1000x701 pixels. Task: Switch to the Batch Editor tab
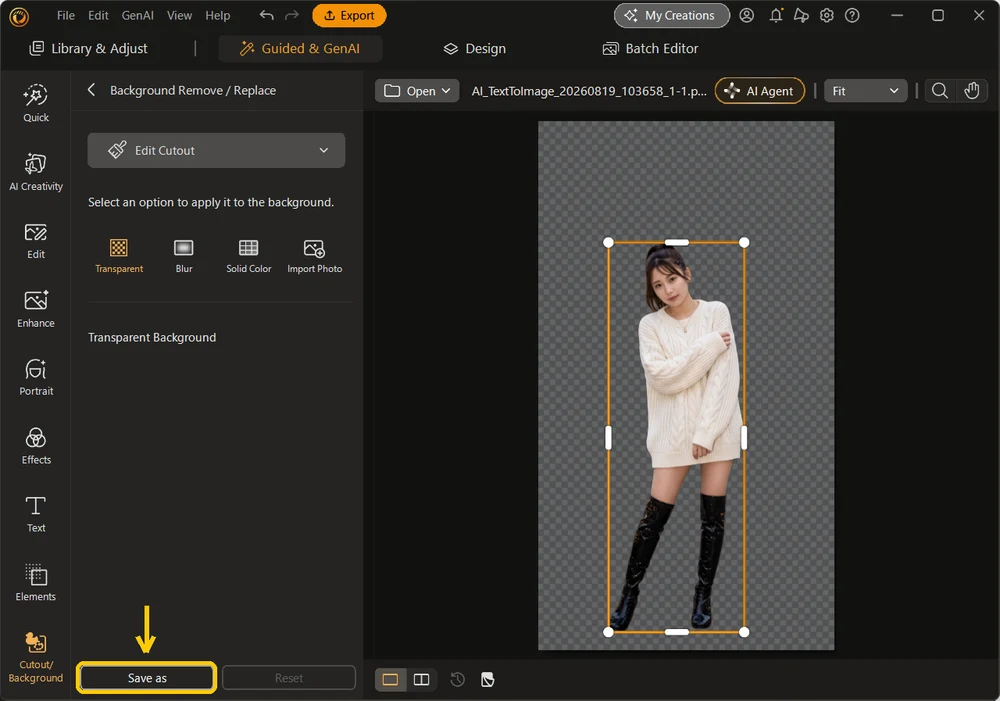[651, 48]
